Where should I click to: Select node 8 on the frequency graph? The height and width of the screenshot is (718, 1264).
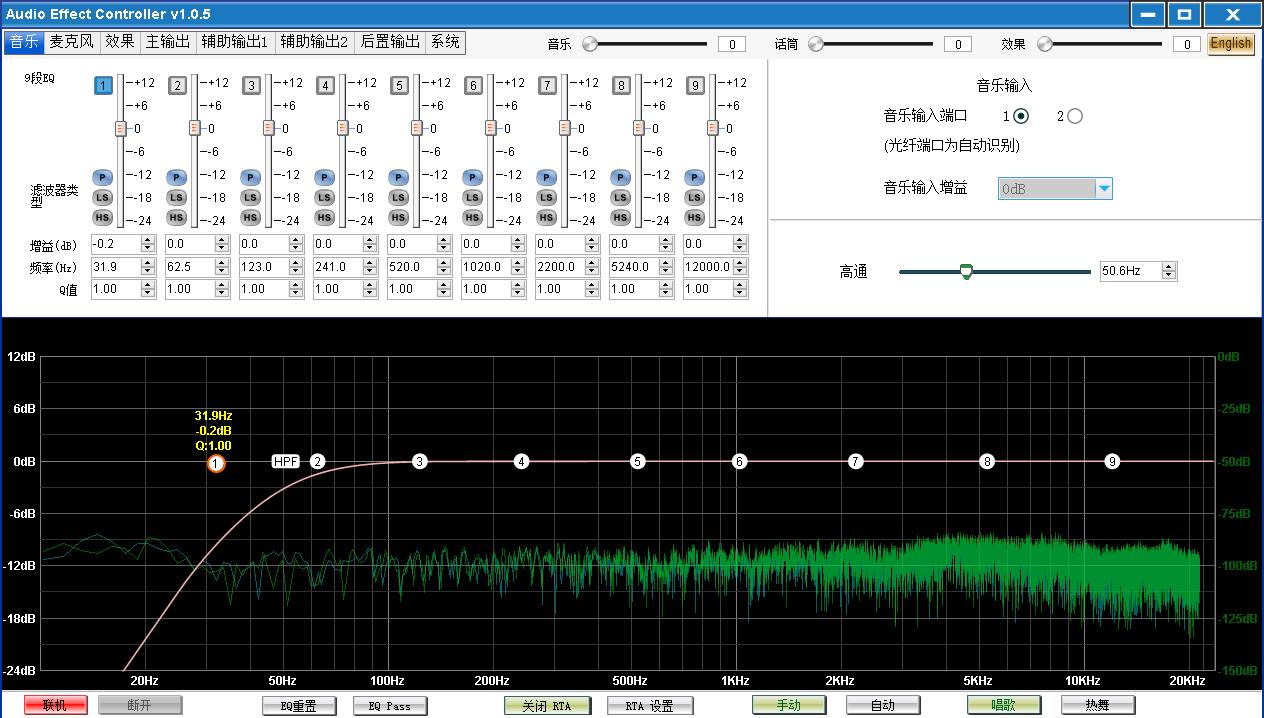click(x=987, y=461)
